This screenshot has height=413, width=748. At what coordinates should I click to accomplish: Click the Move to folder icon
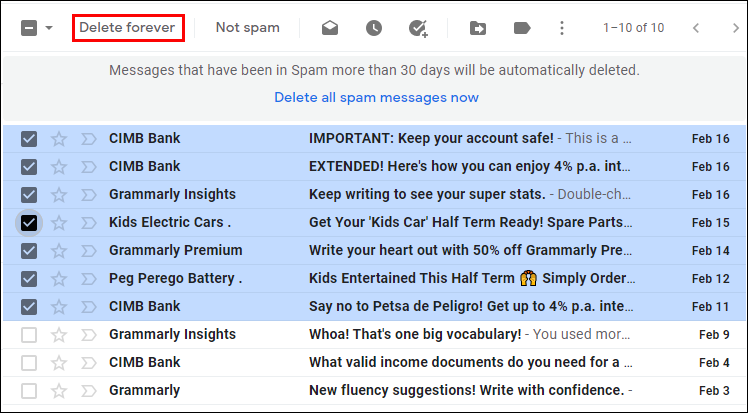pyautogui.click(x=478, y=28)
